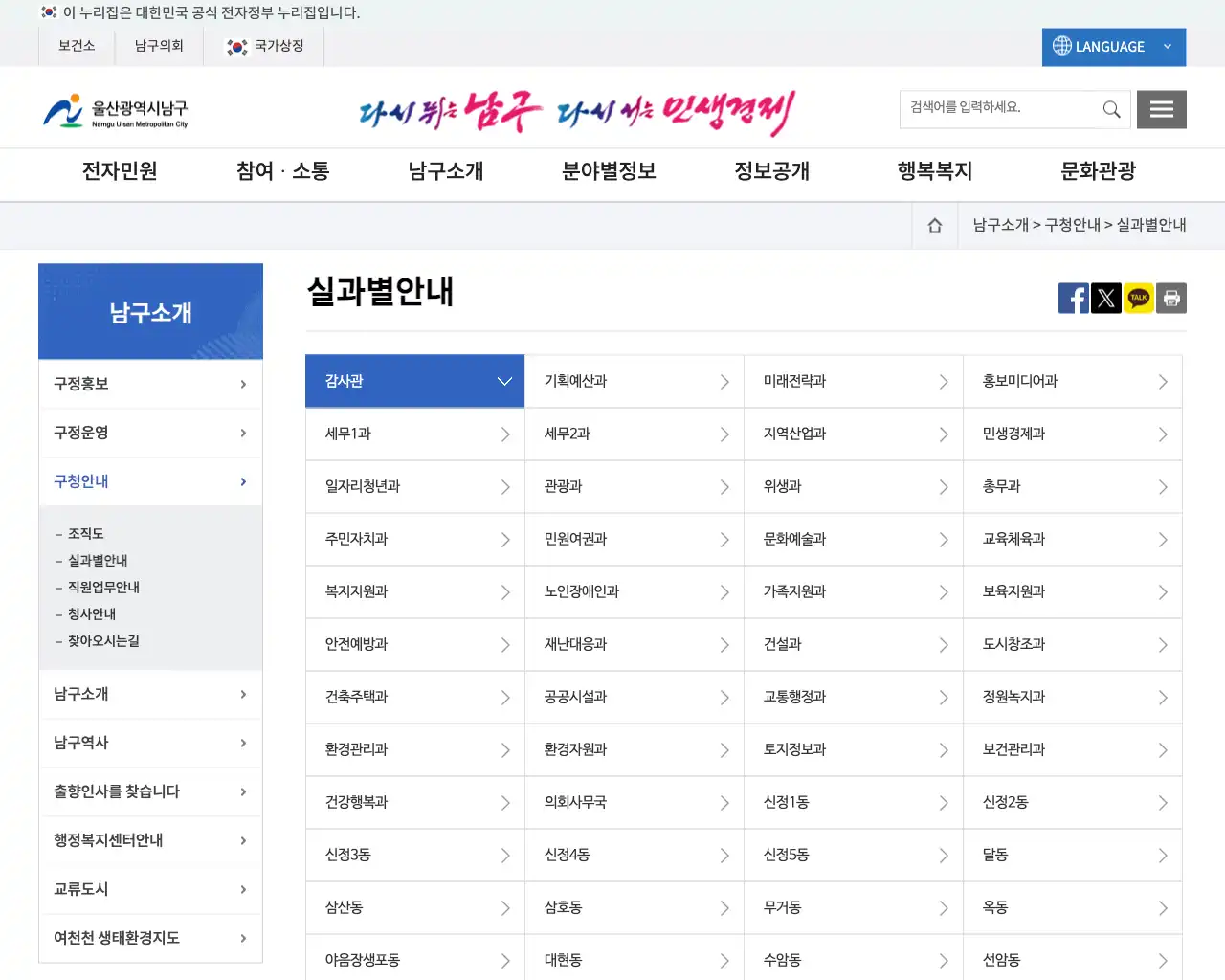Expand the 감사관 department dropdown

(x=414, y=381)
